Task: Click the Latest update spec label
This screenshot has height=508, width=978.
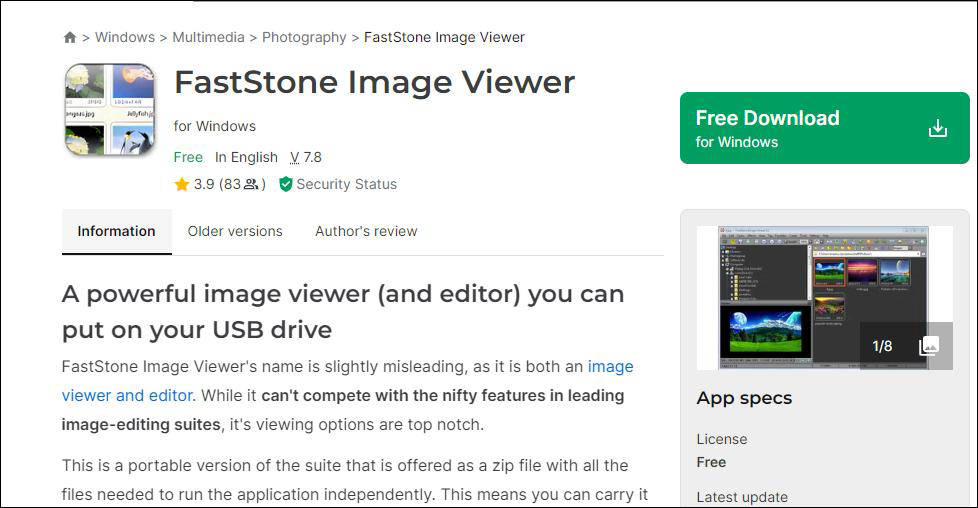Action: [x=742, y=497]
